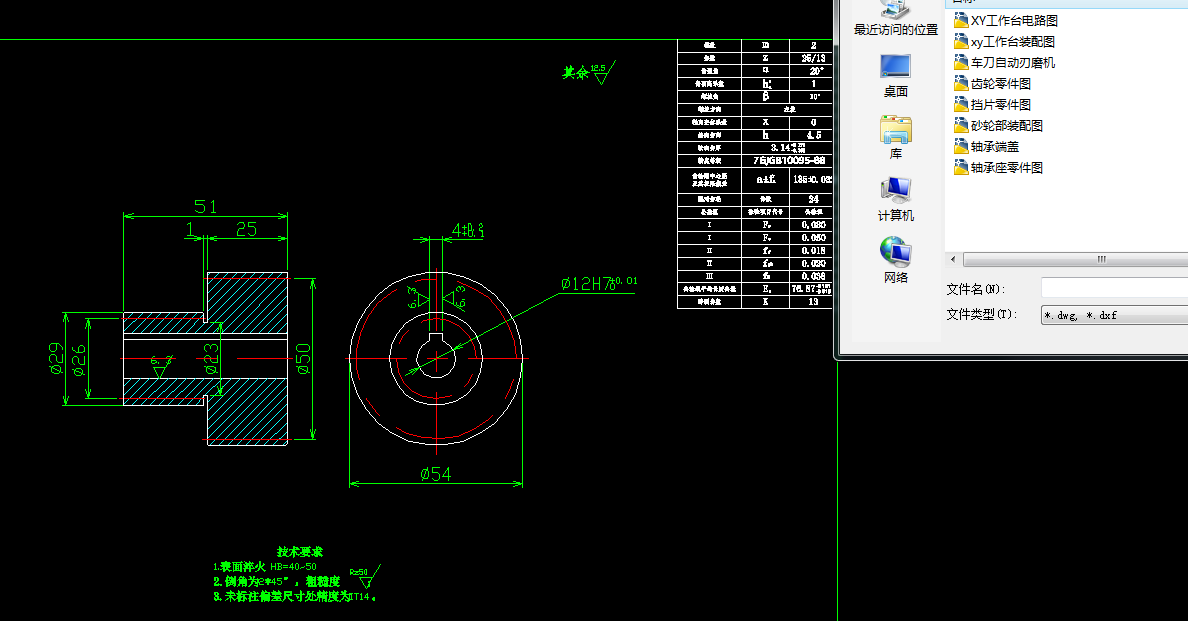The width and height of the screenshot is (1188, 621).
Task: Select the 挡片零件图 folder
Action: [x=993, y=105]
